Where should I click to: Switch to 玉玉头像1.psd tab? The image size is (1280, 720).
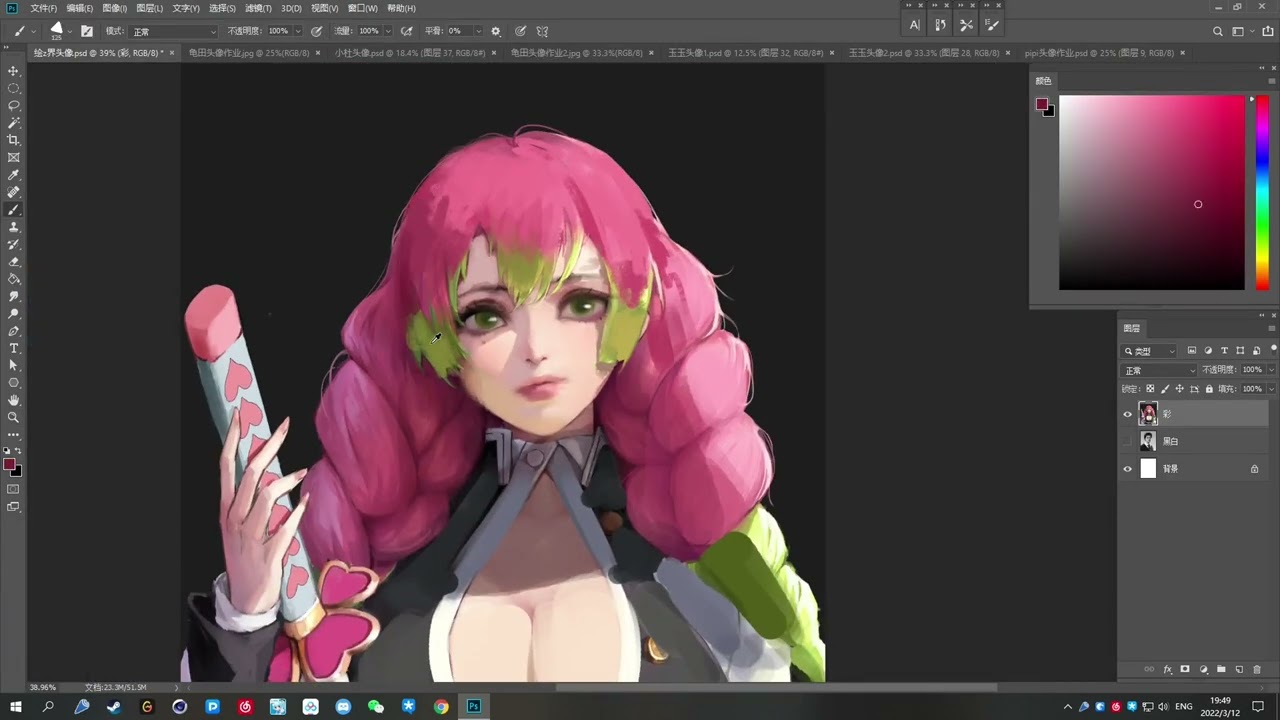746,52
